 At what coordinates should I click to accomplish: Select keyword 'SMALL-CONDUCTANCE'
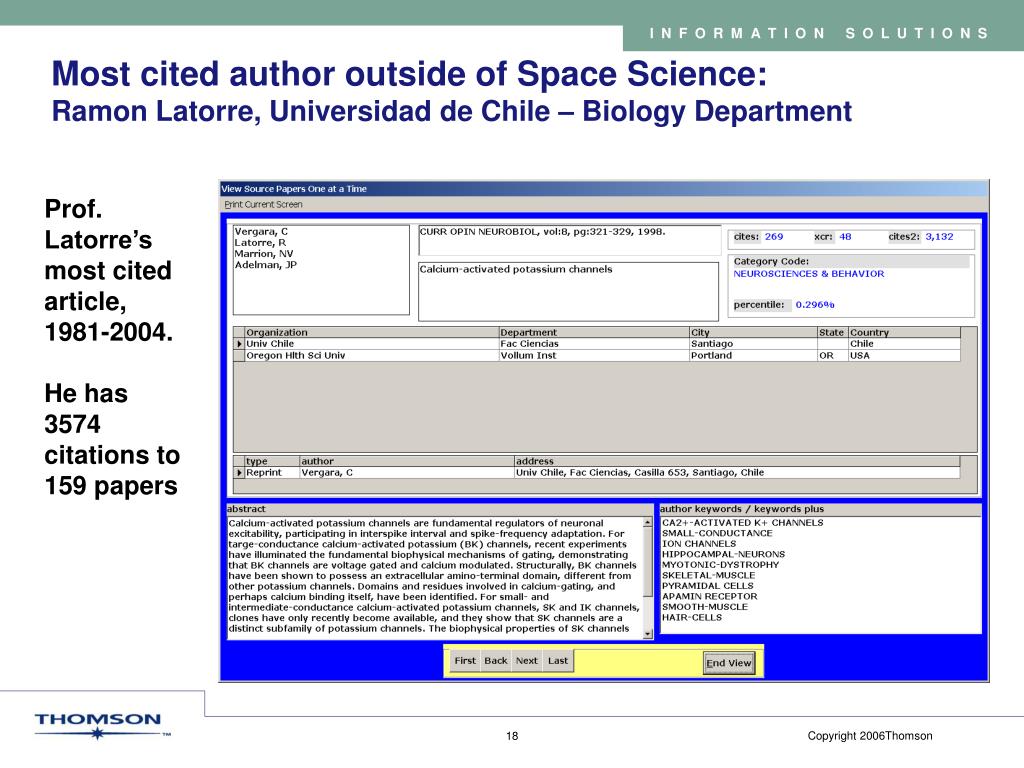717,534
